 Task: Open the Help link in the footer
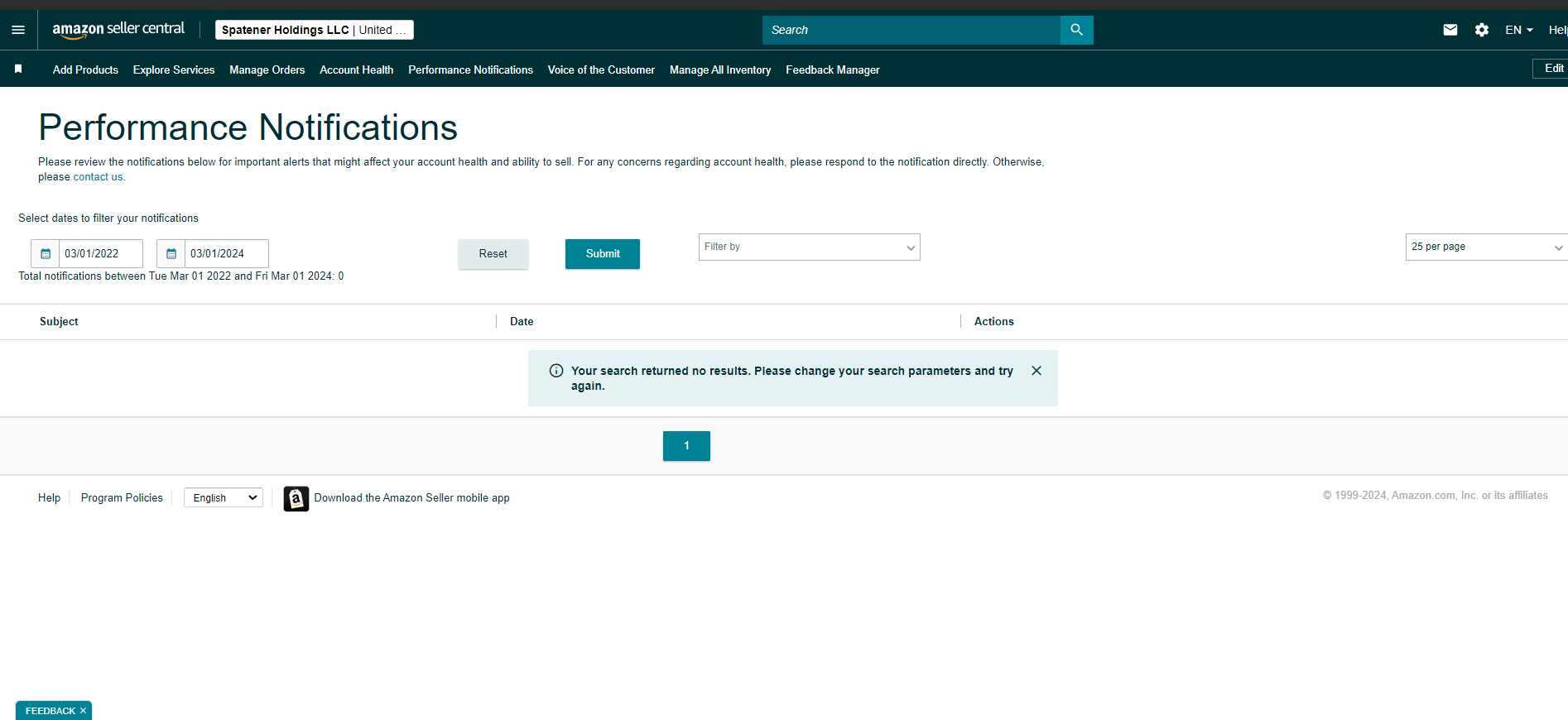pyautogui.click(x=49, y=497)
